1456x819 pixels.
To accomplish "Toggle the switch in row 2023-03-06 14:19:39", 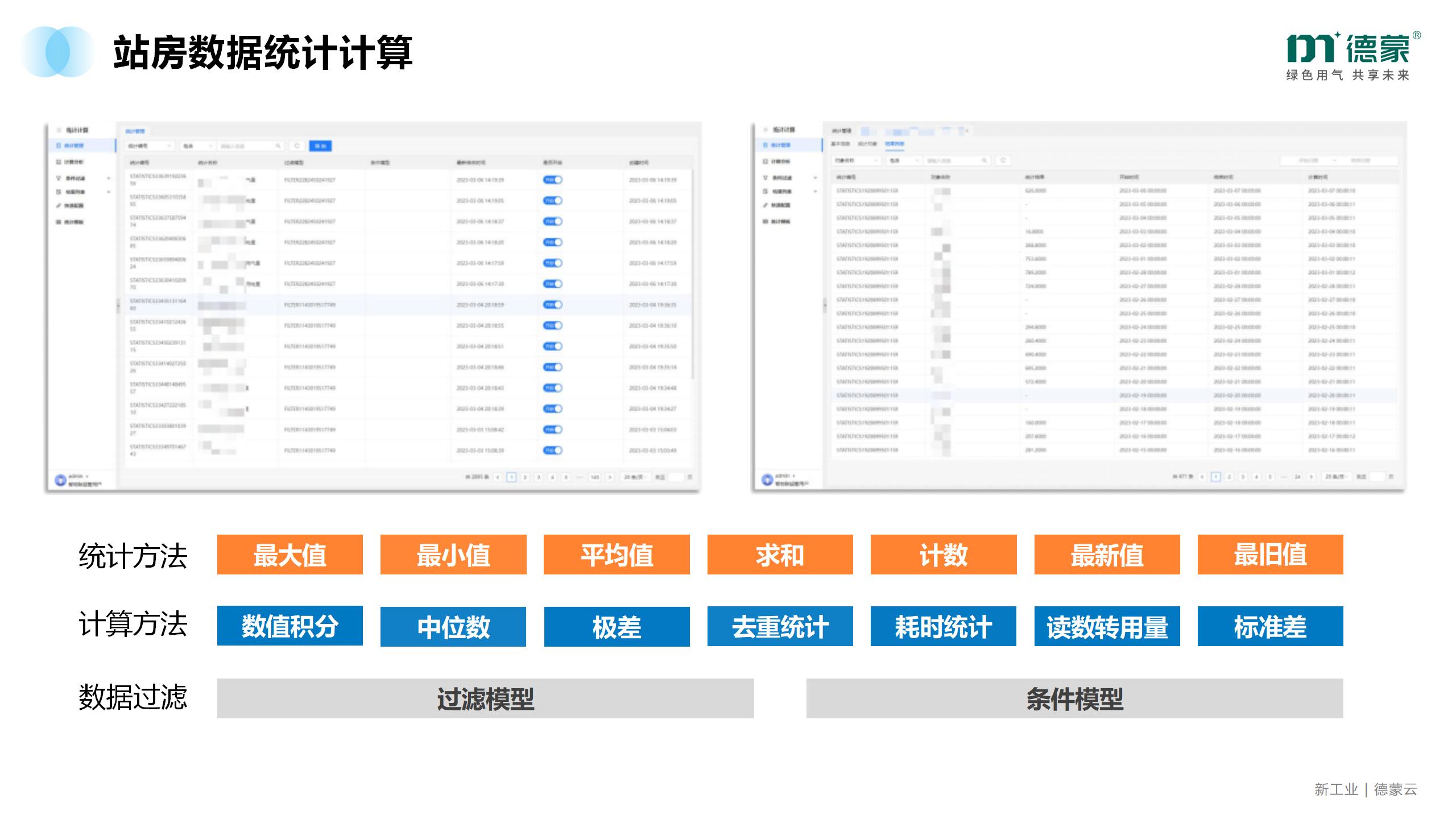I will coord(552,180).
